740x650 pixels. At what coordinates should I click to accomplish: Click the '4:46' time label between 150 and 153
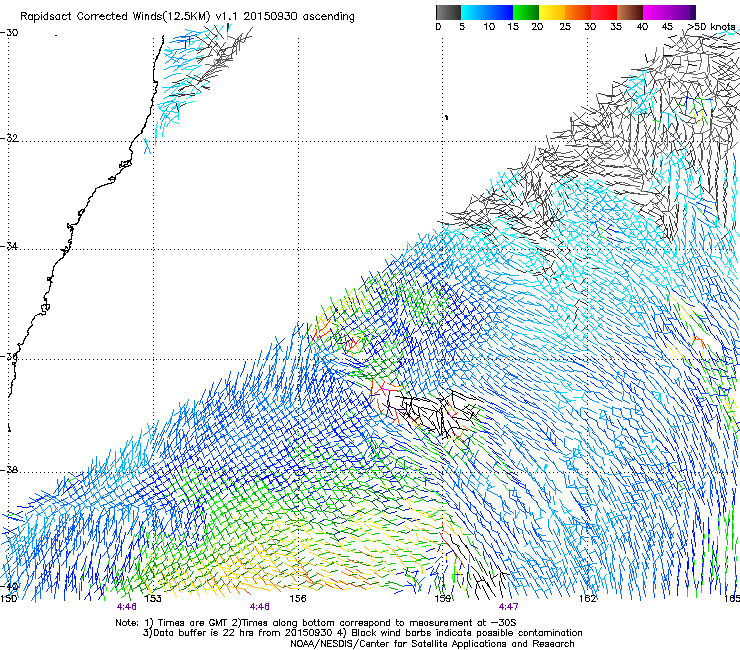127,607
